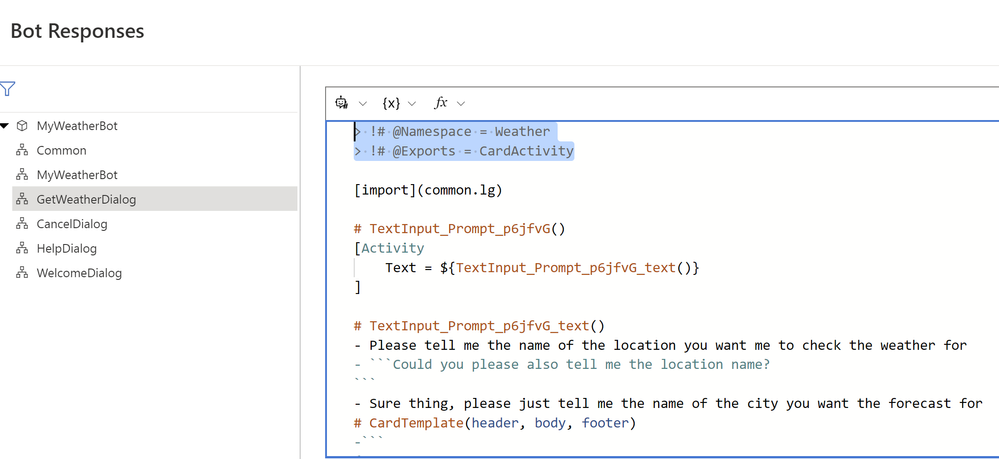The height and width of the screenshot is (459, 999).
Task: Click the dialog icon next to Common
Action: 22,150
